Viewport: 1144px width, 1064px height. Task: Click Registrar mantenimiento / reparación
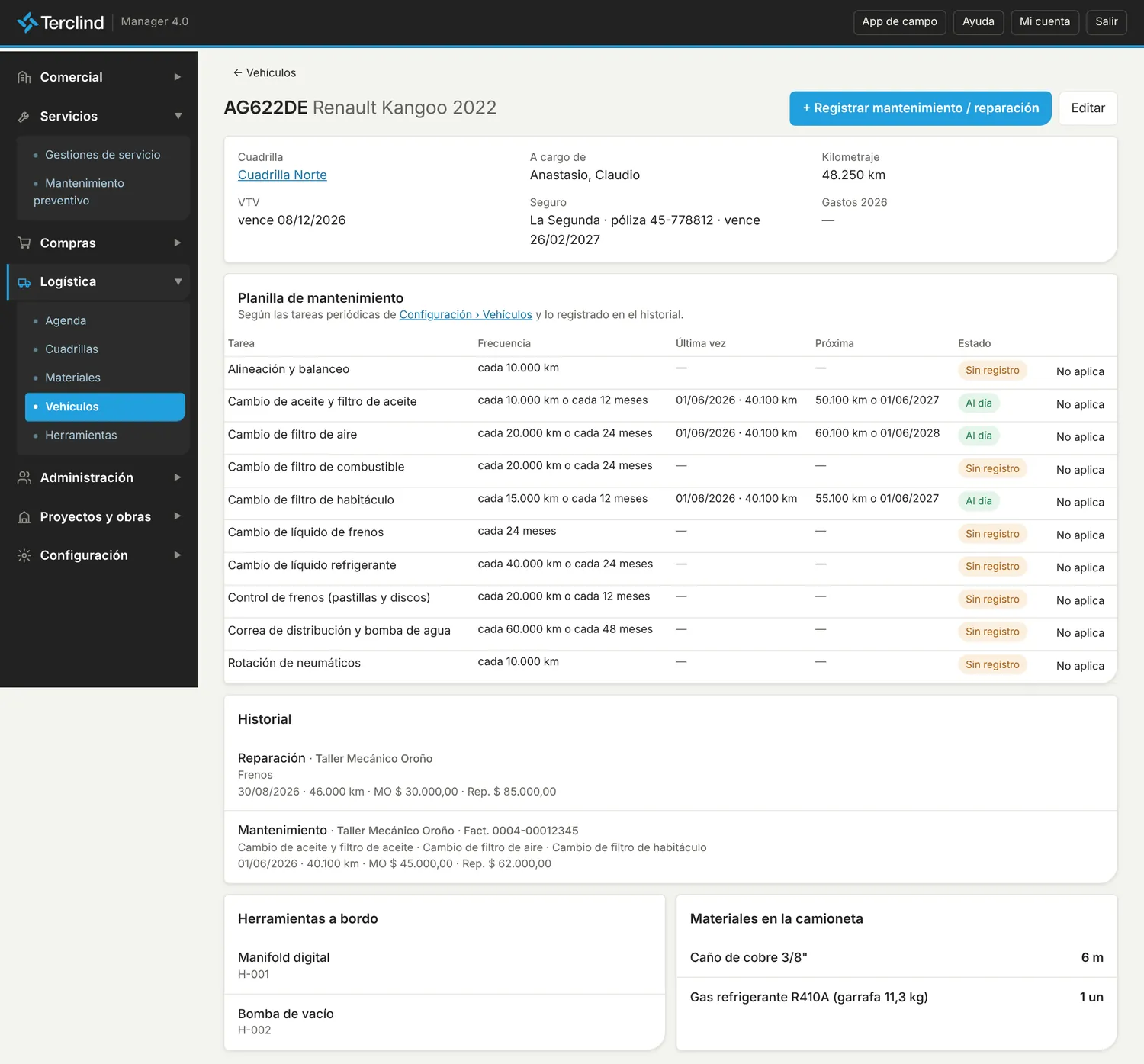pos(921,108)
